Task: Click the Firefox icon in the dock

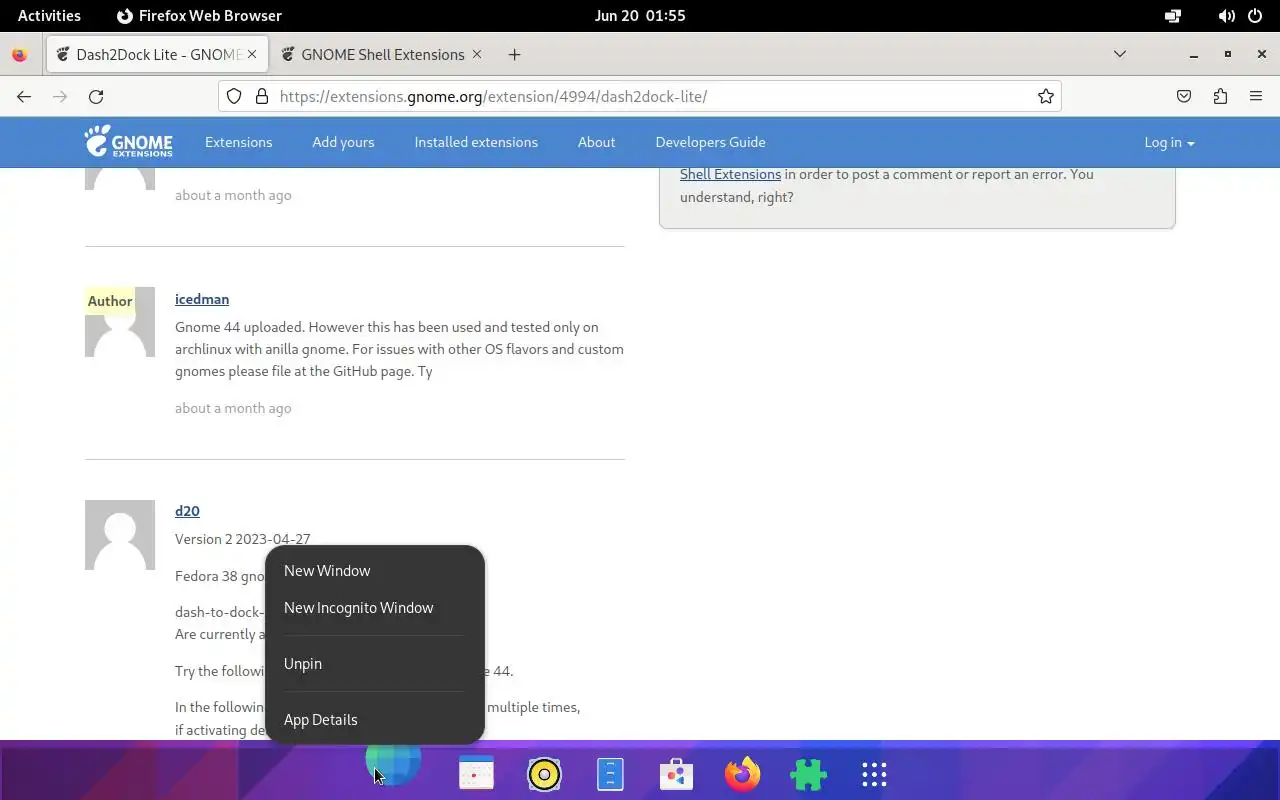Action: pos(742,774)
